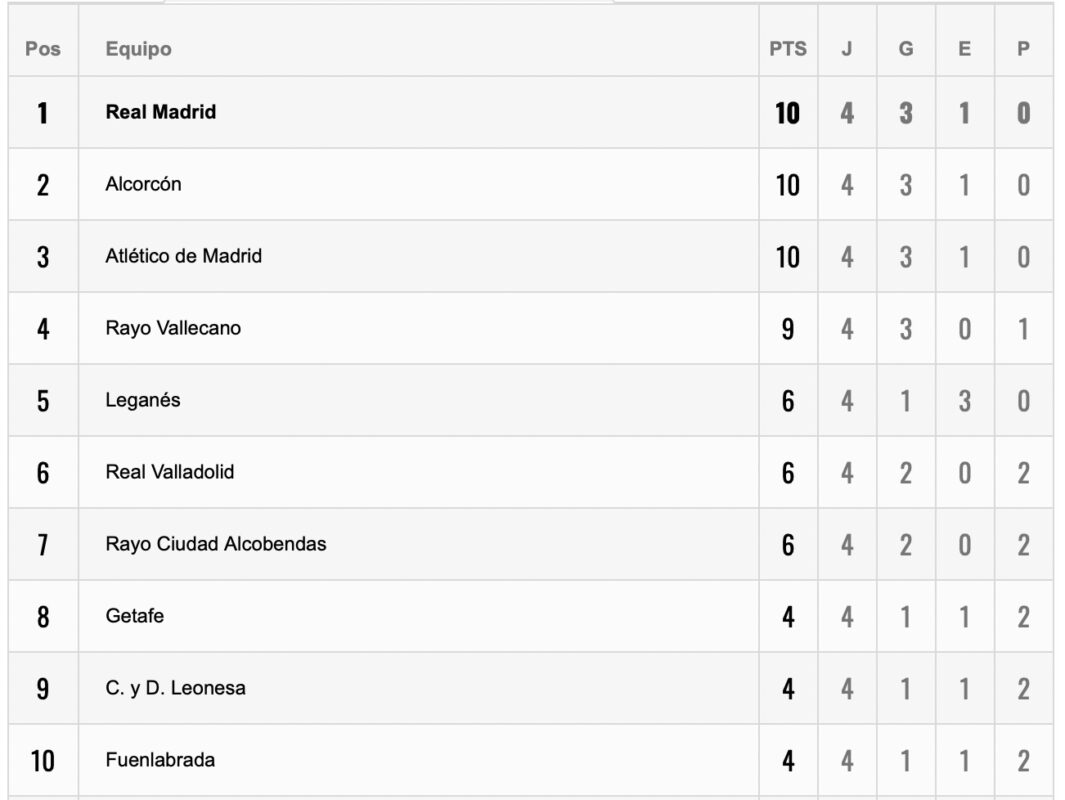
Task: Click the E column header
Action: [964, 49]
